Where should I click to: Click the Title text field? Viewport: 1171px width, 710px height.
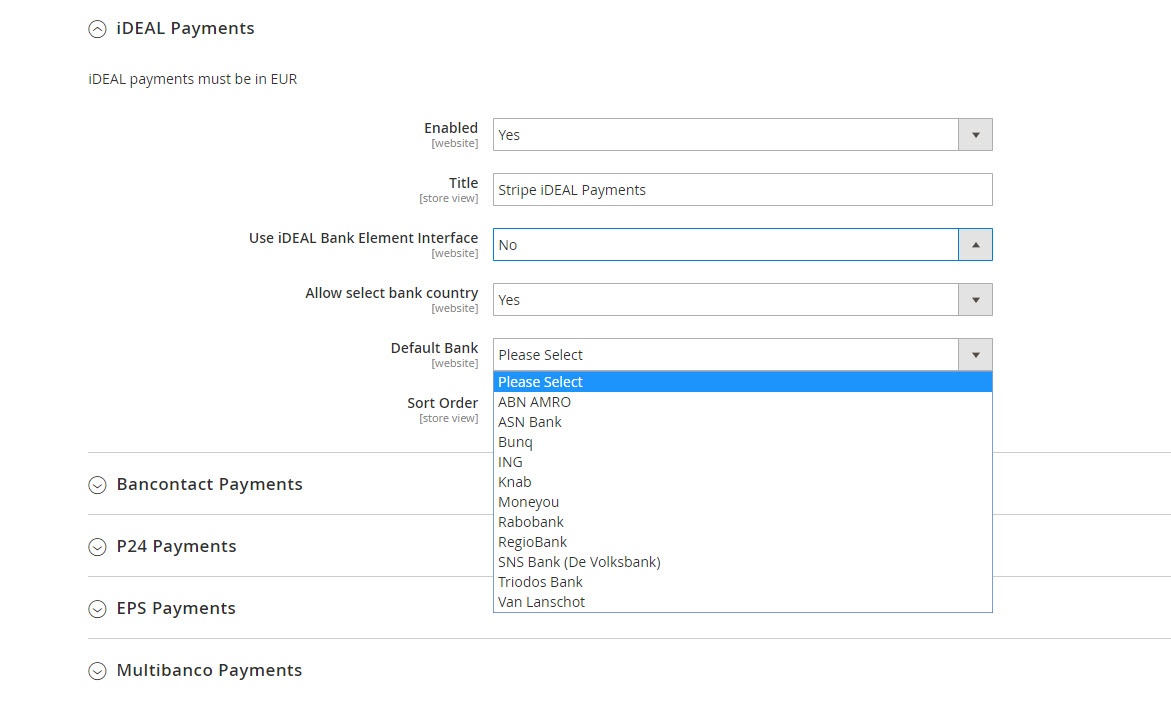click(742, 190)
